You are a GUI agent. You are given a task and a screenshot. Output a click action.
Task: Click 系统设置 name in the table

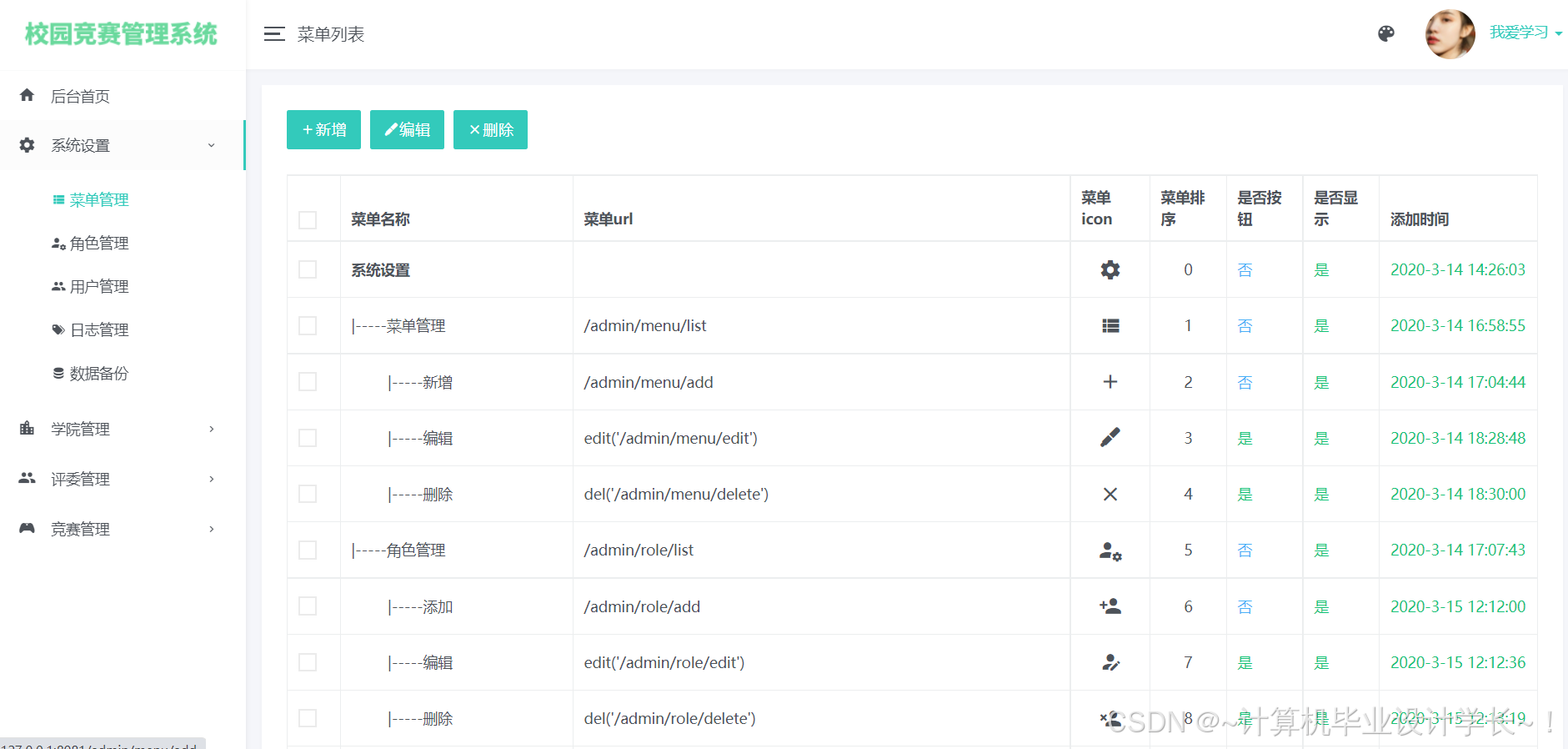380,270
